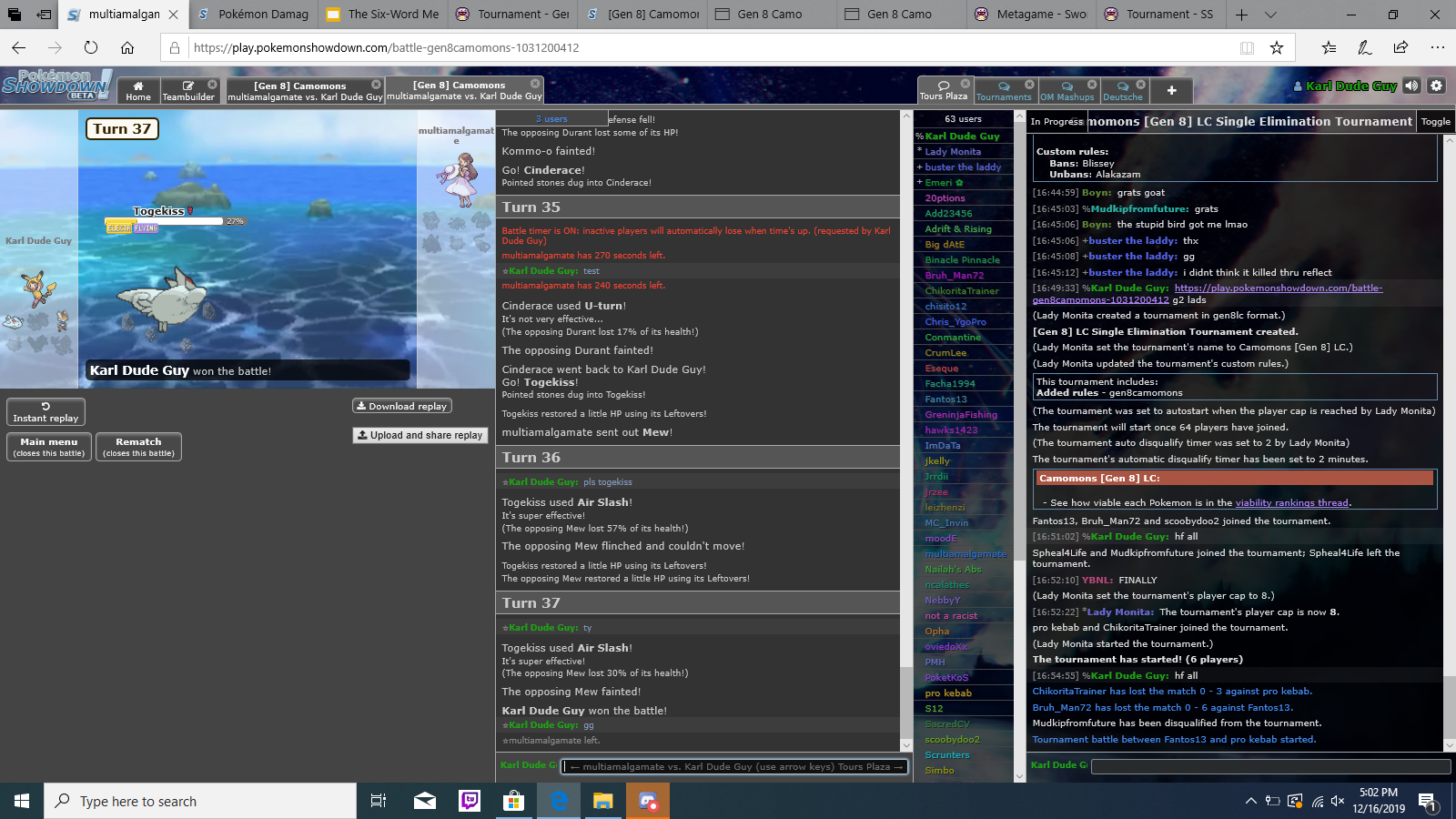This screenshot has height=819, width=1456.
Task: Open browser reading view icon
Action: (1247, 47)
